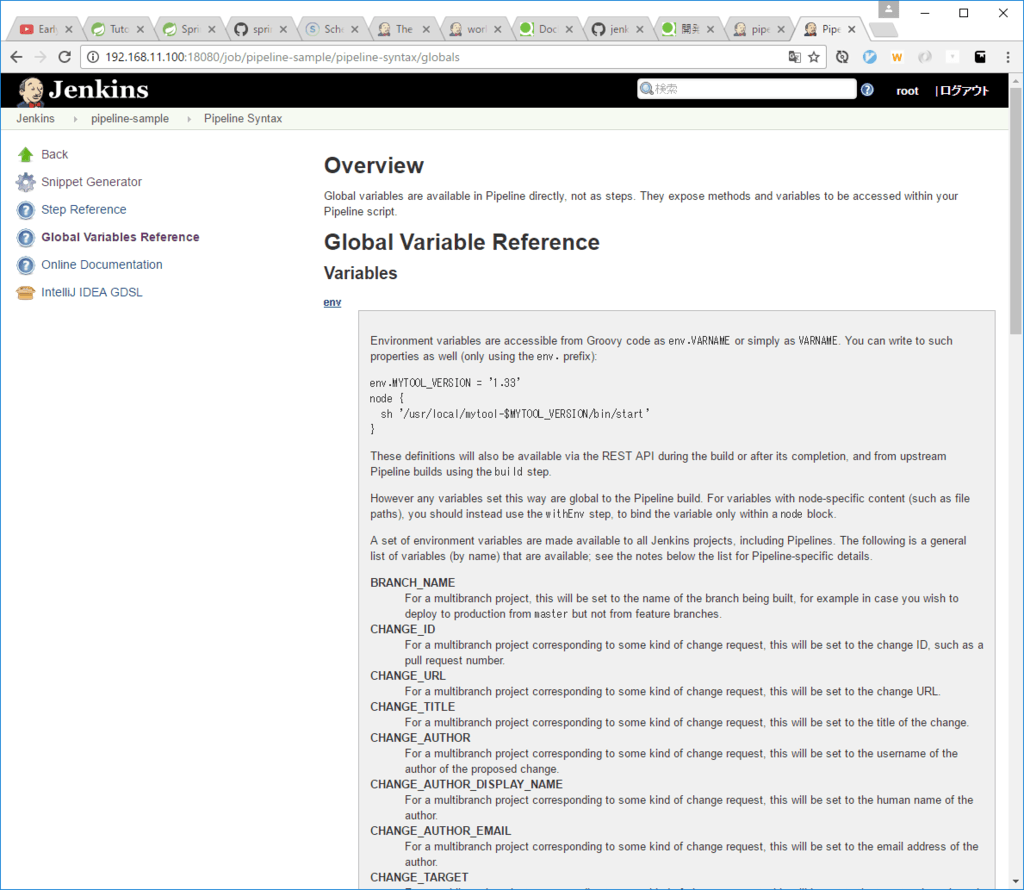Image resolution: width=1024 pixels, height=890 pixels.
Task: Click the Online Documentation help icon
Action: pyautogui.click(x=25, y=265)
